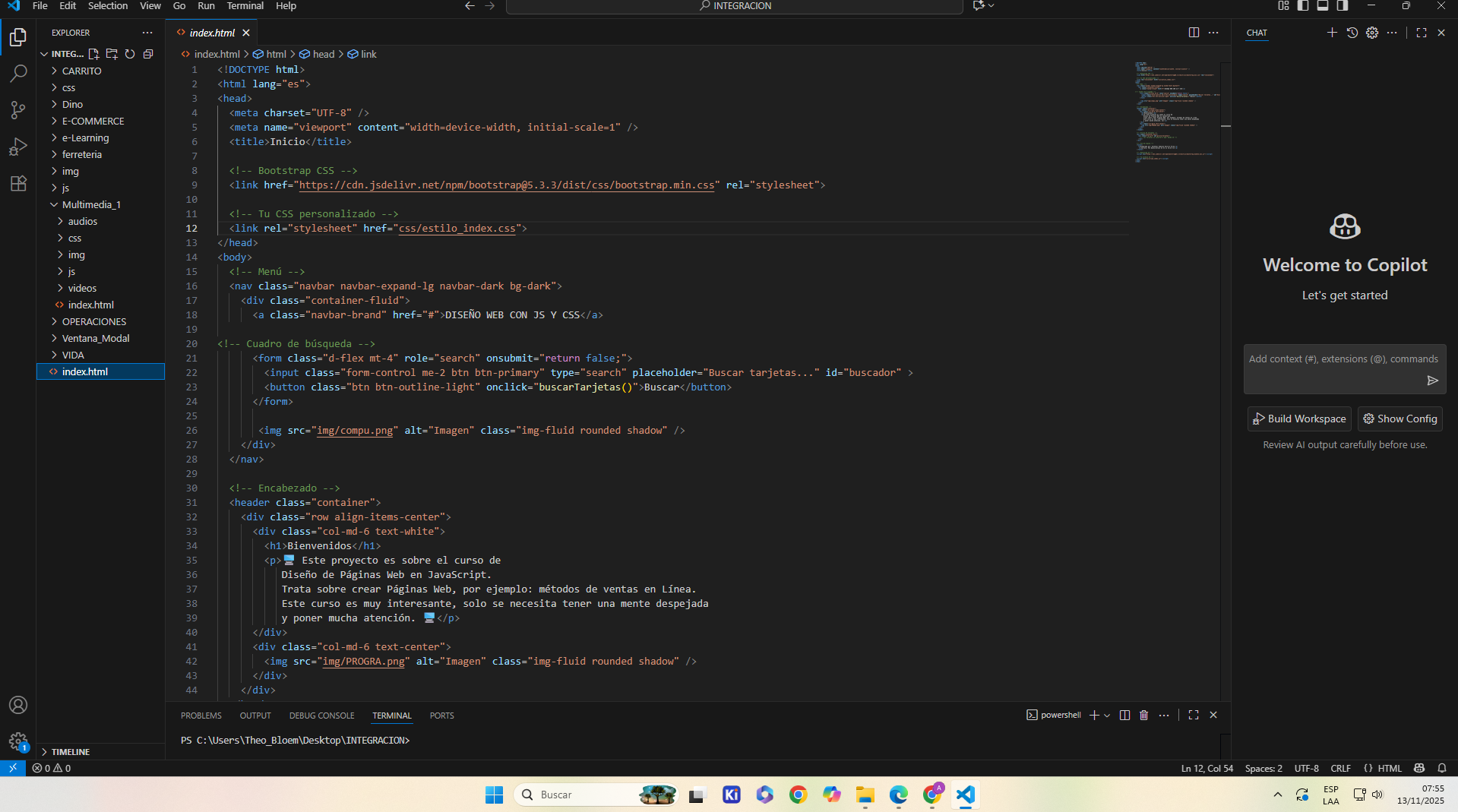Open the Search view in activity bar
Screen dimensions: 1458x812
(x=18, y=74)
